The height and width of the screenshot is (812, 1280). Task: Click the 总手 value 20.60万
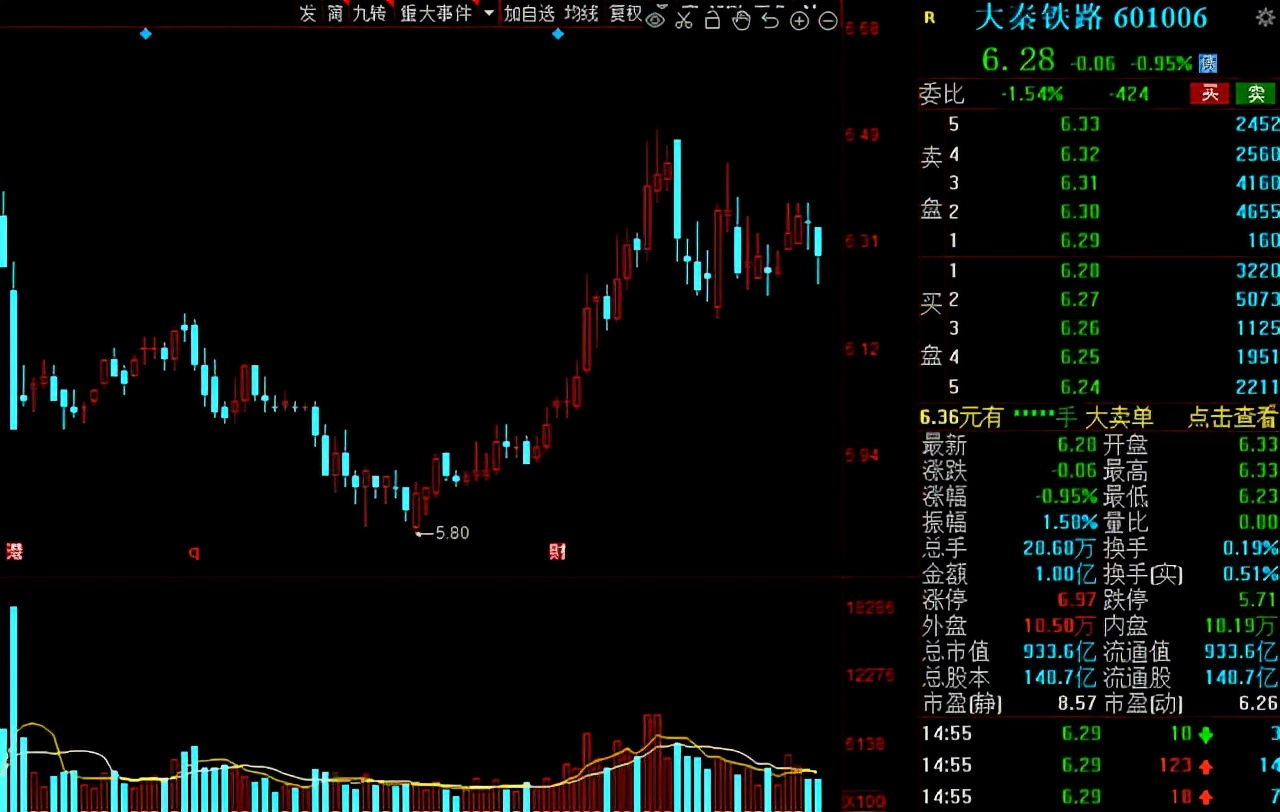pos(1061,548)
